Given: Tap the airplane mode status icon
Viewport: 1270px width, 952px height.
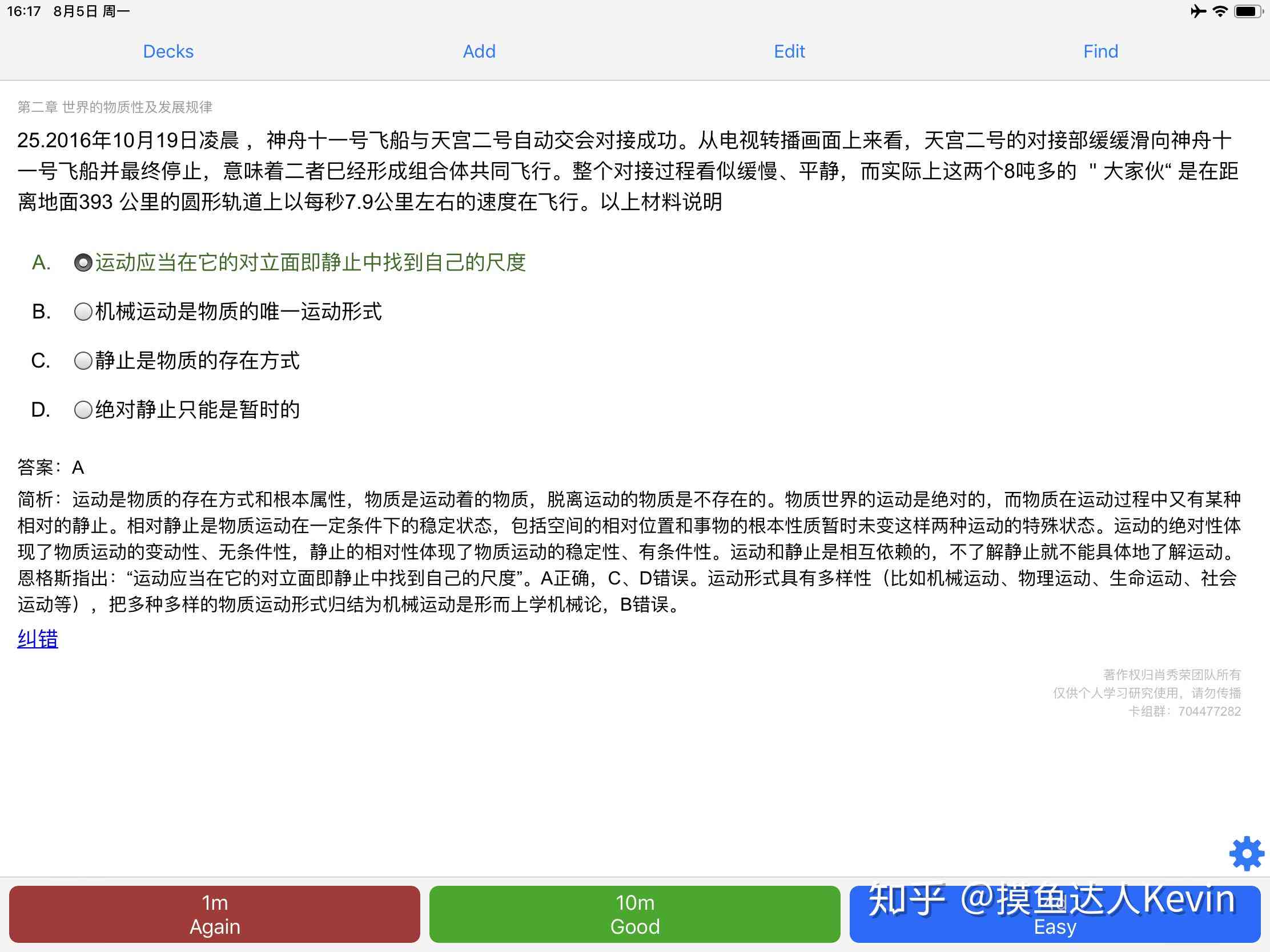Looking at the screenshot, I should 1197,11.
